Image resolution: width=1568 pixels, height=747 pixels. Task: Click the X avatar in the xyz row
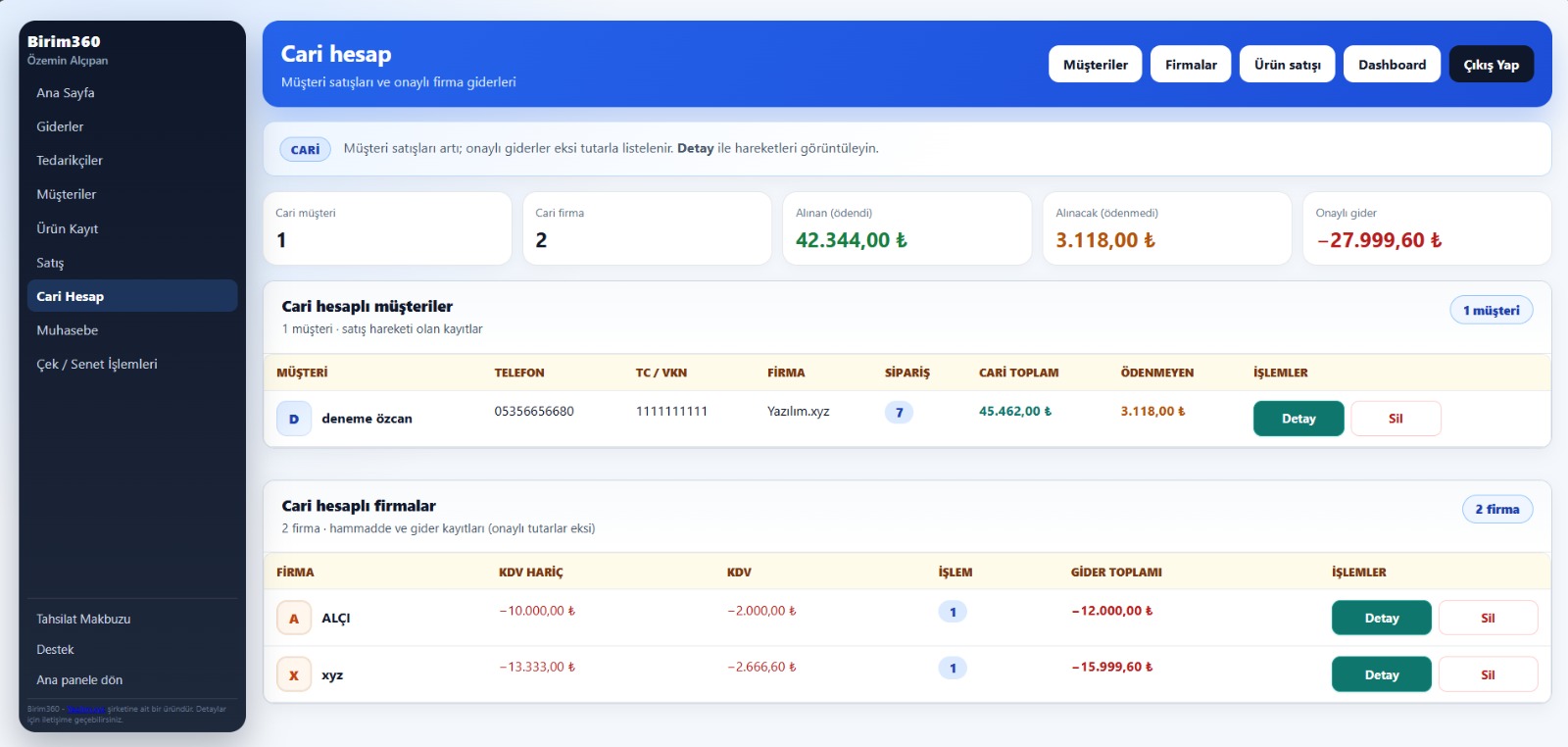[294, 674]
